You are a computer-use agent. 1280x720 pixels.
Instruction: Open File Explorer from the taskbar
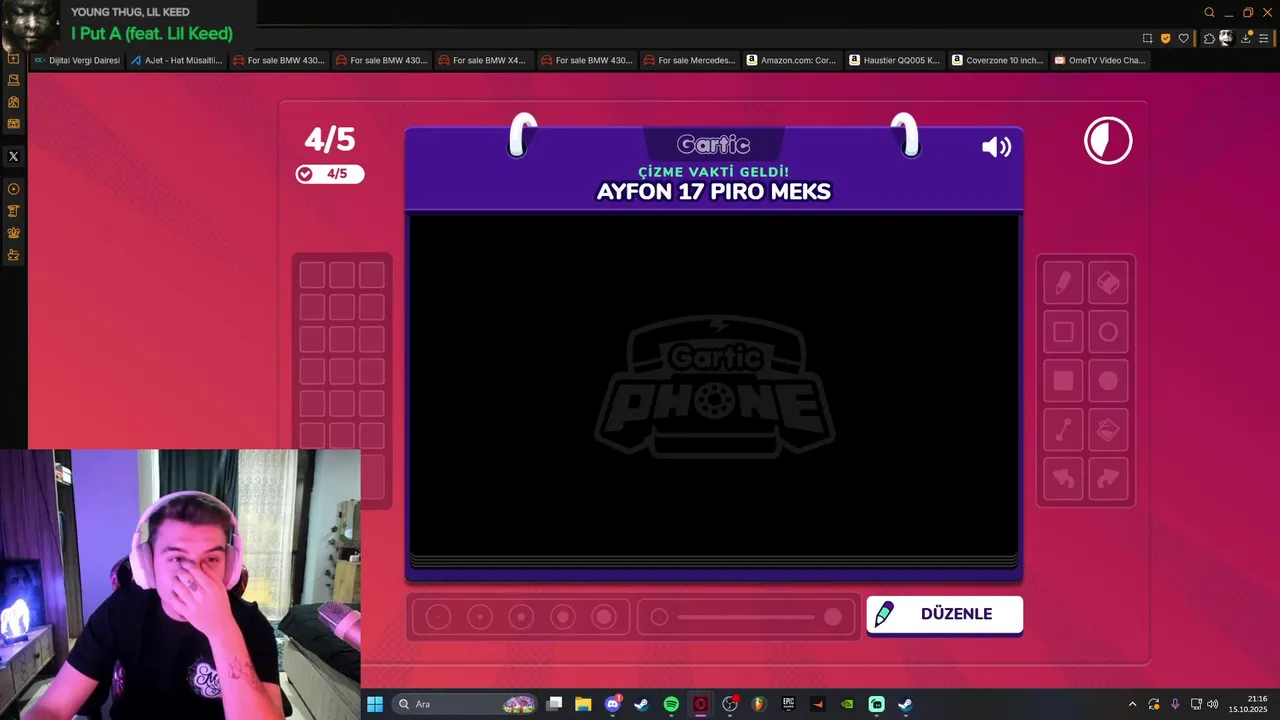[x=583, y=704]
